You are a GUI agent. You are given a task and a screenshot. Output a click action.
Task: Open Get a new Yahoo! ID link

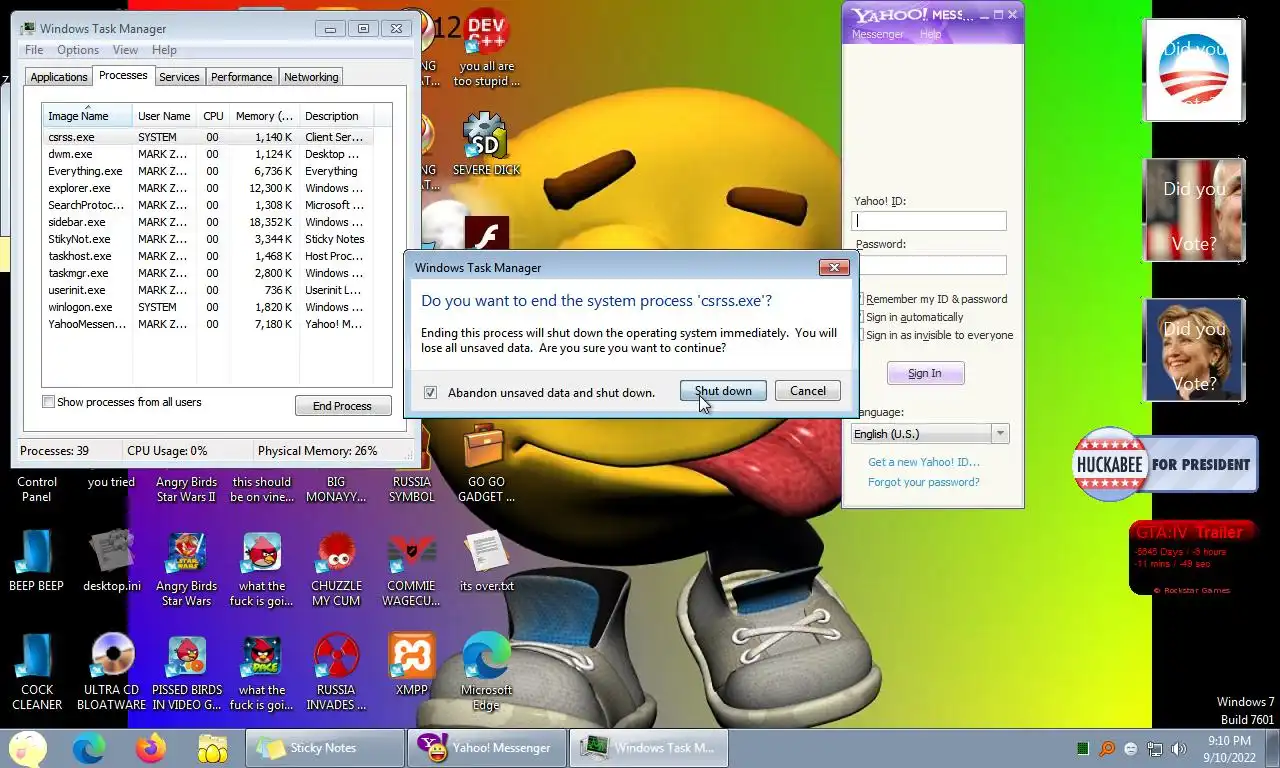pyautogui.click(x=924, y=462)
